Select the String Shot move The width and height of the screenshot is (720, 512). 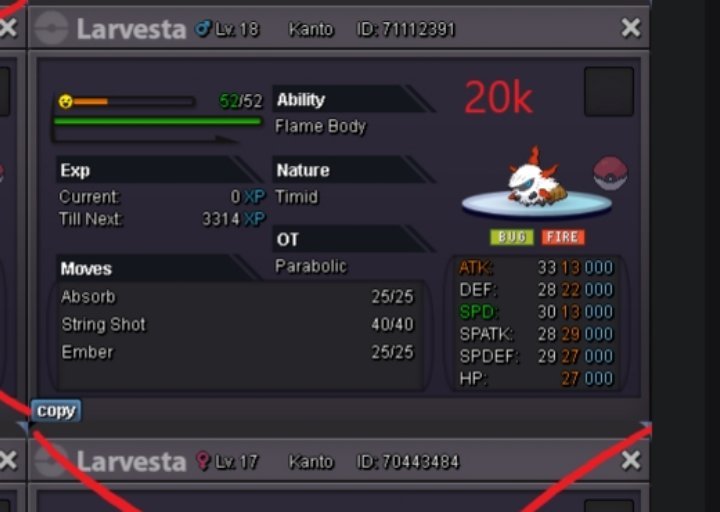237,324
